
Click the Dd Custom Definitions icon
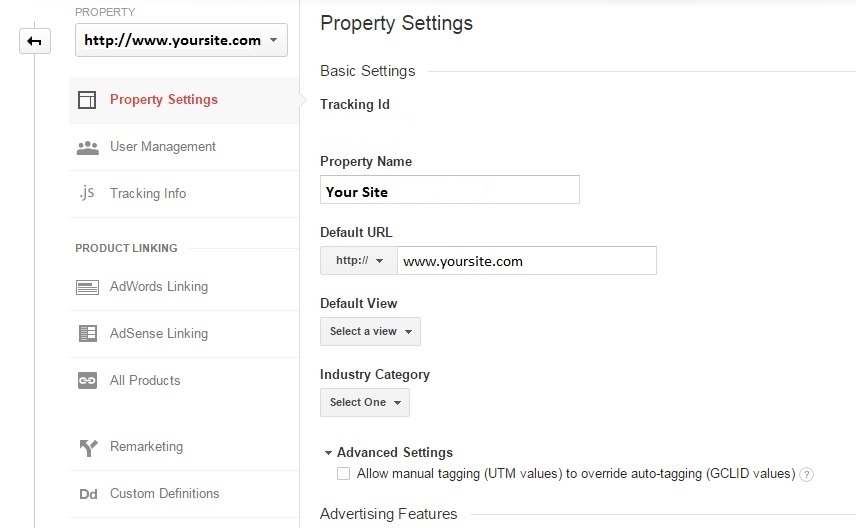coord(87,494)
